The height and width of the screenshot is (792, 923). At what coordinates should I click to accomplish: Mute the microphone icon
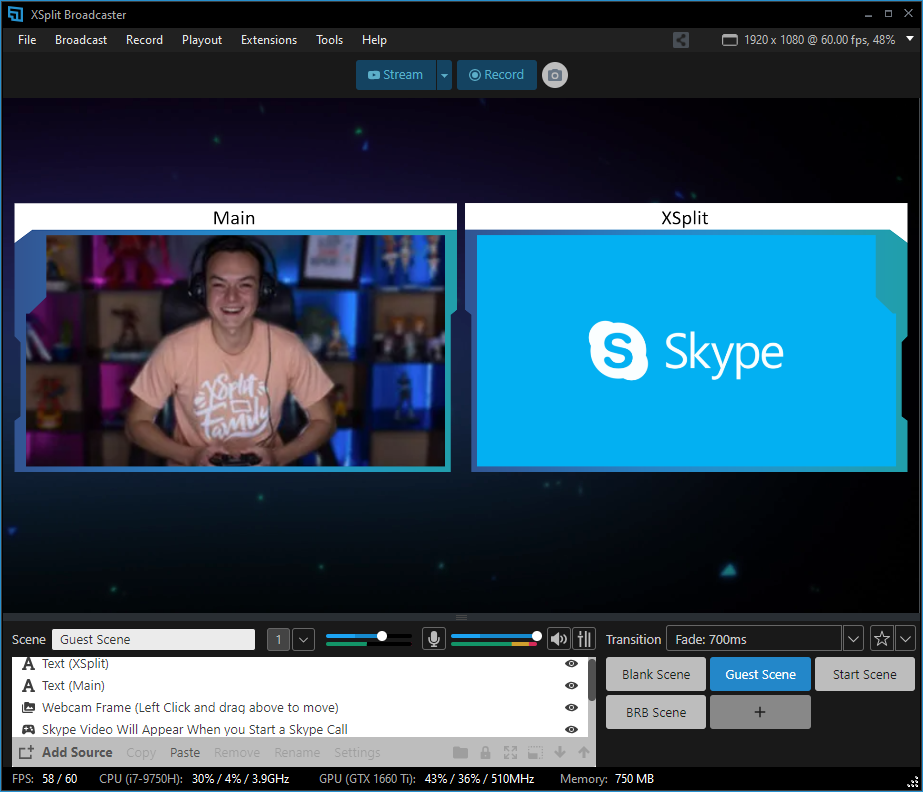[x=433, y=639]
